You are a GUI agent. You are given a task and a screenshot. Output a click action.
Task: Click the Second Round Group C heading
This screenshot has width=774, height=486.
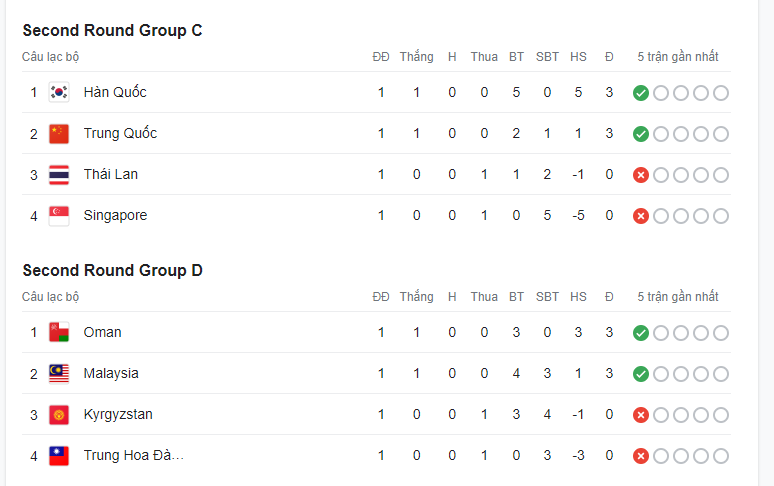[x=112, y=30]
